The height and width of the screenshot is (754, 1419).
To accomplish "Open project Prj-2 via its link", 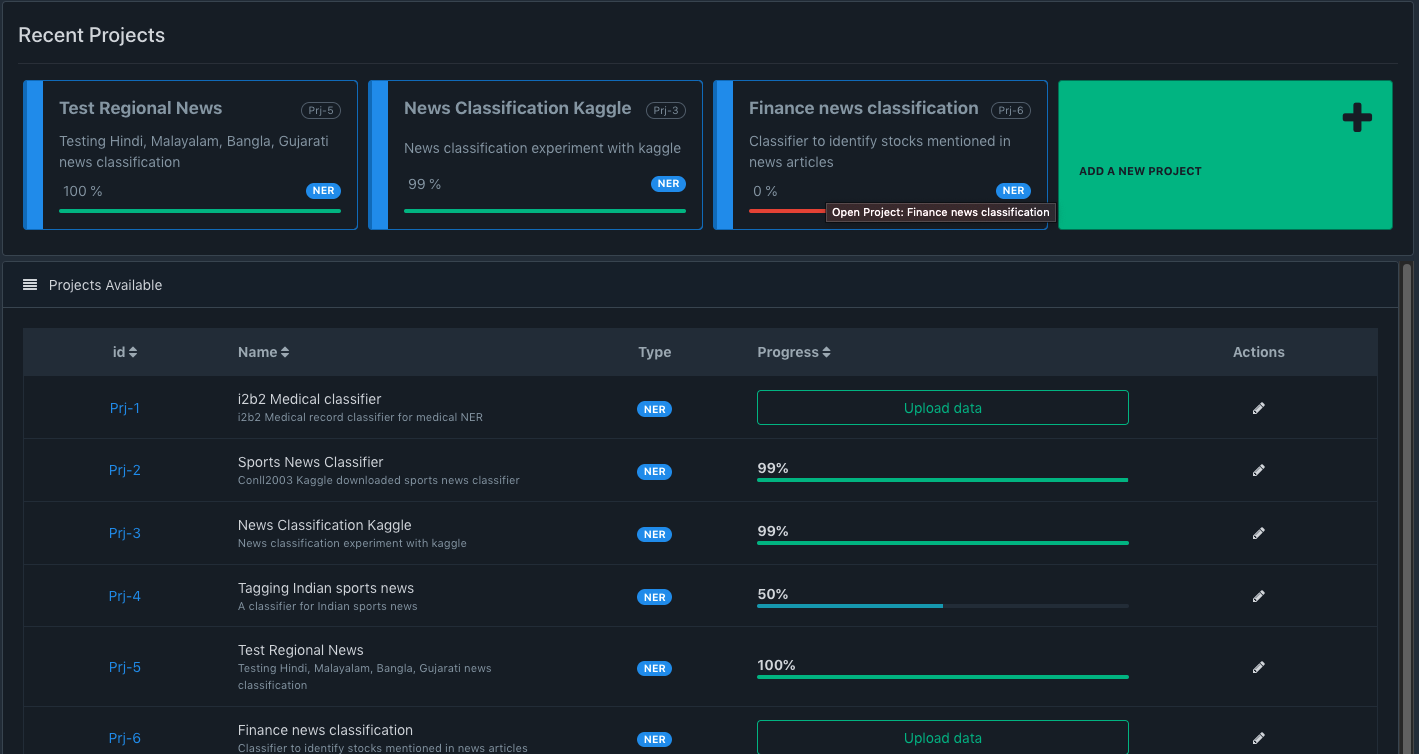I will click(124, 470).
